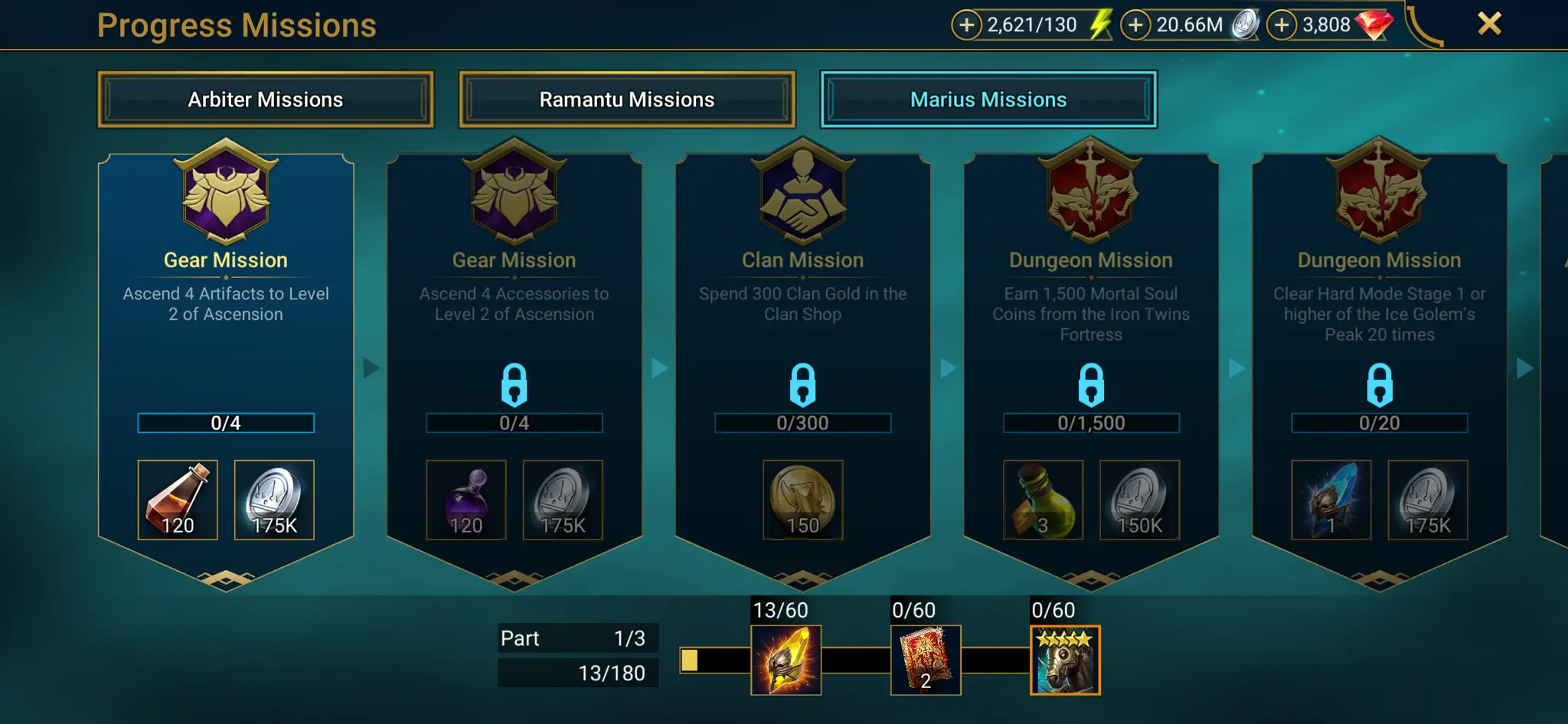Tap the Iron Twins mission padlock
This screenshot has width=1568, height=724.
(x=1091, y=384)
